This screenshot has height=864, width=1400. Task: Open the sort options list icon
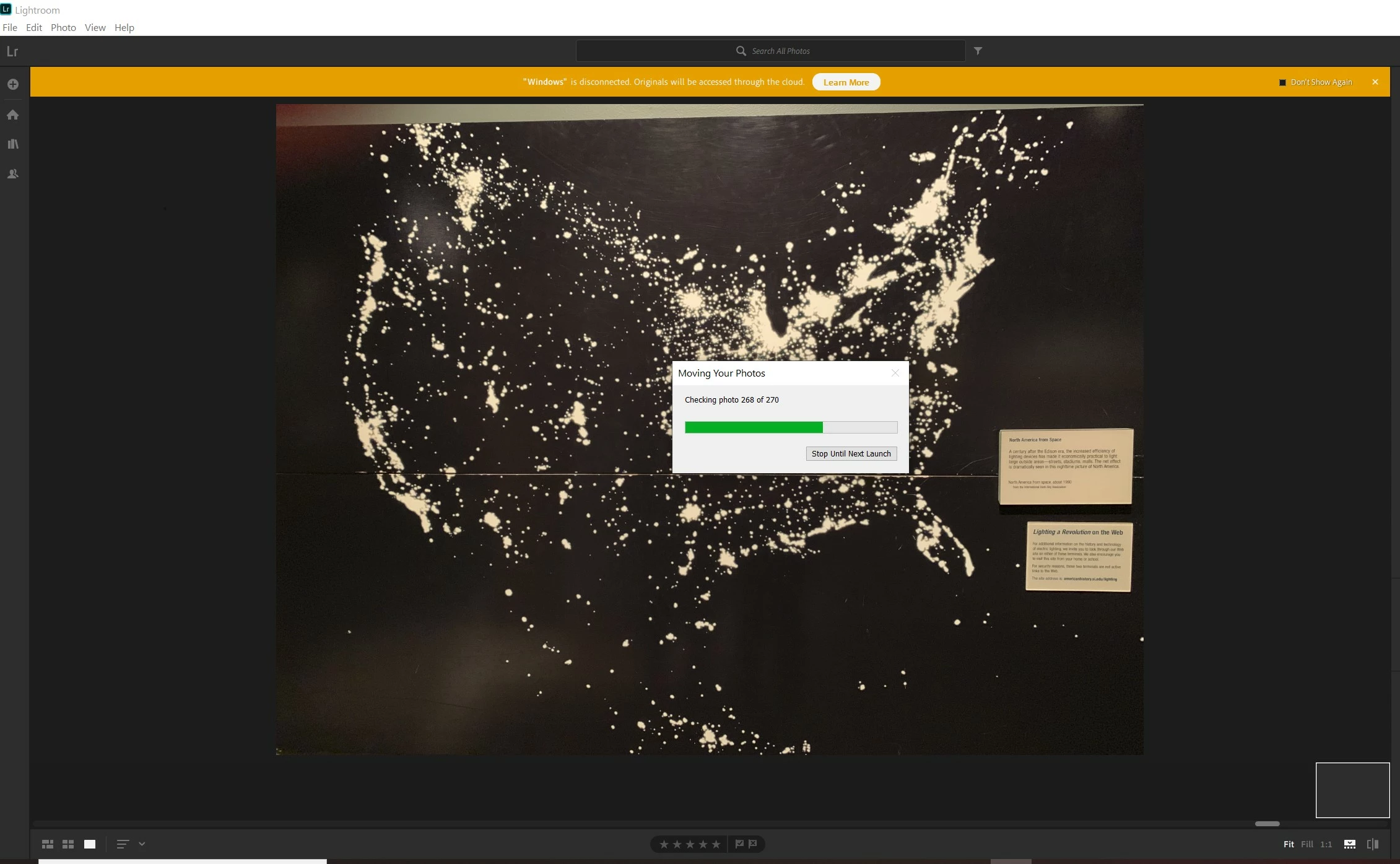(x=123, y=844)
